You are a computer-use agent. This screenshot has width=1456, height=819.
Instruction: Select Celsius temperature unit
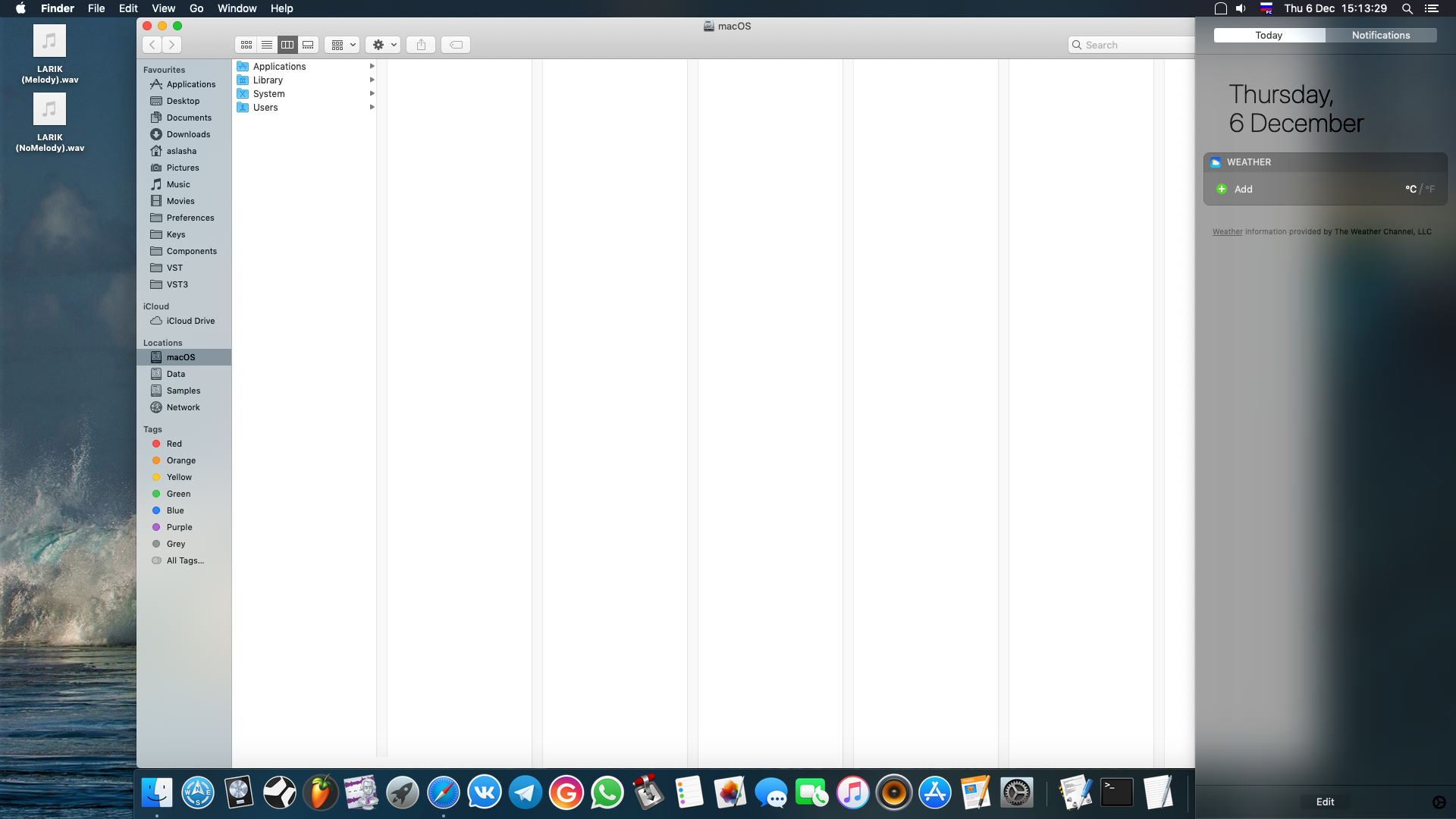click(x=1410, y=189)
